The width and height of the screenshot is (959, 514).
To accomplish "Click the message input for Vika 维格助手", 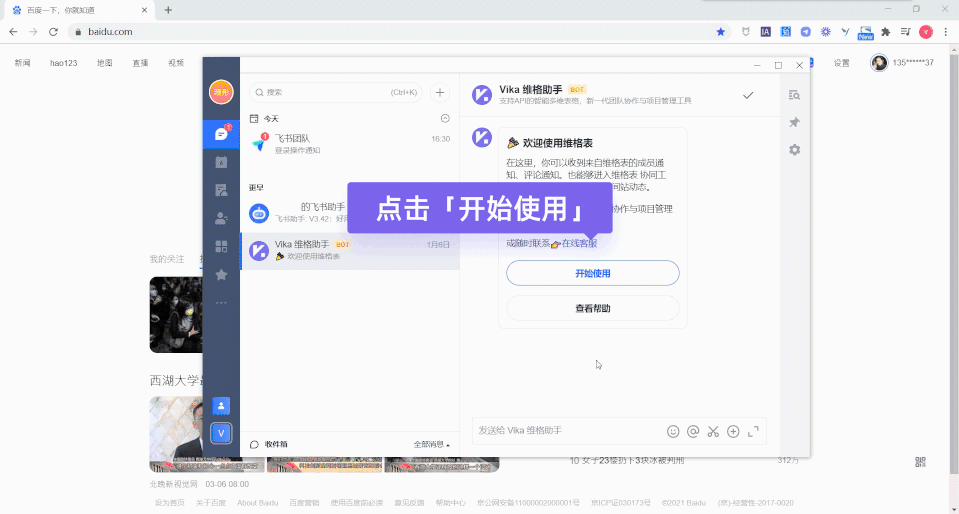I will [x=569, y=431].
